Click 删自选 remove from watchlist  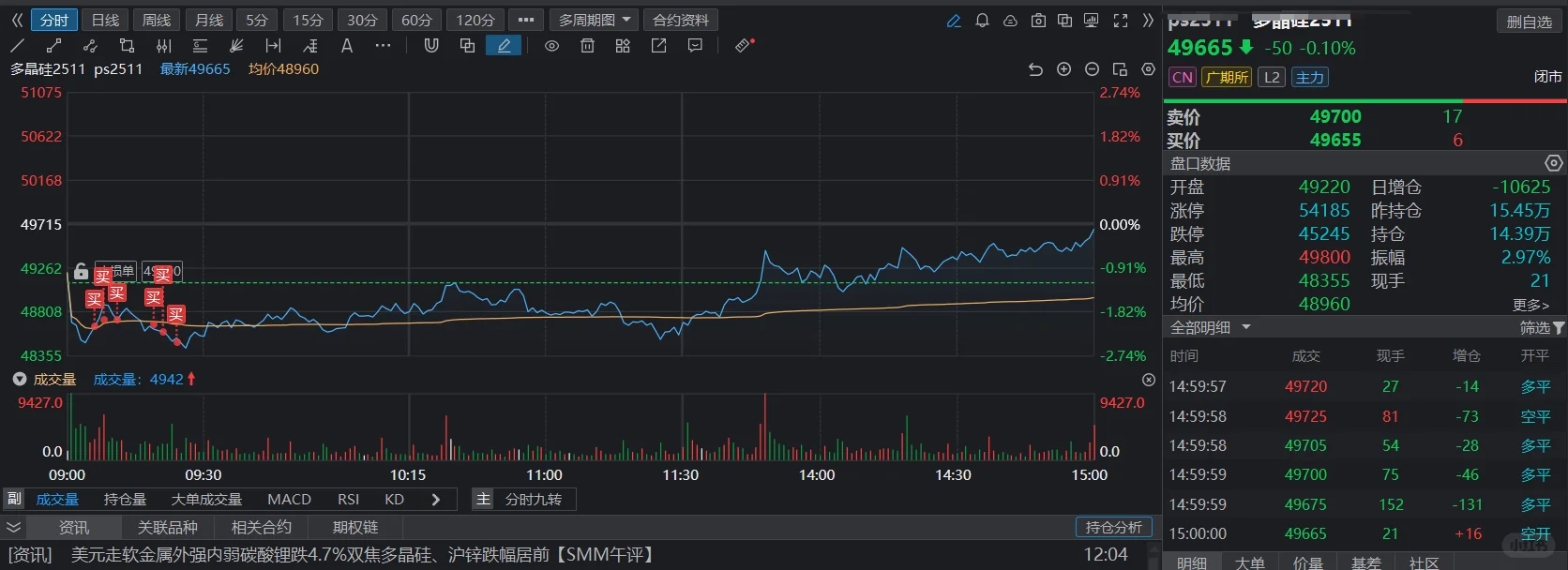1529,22
